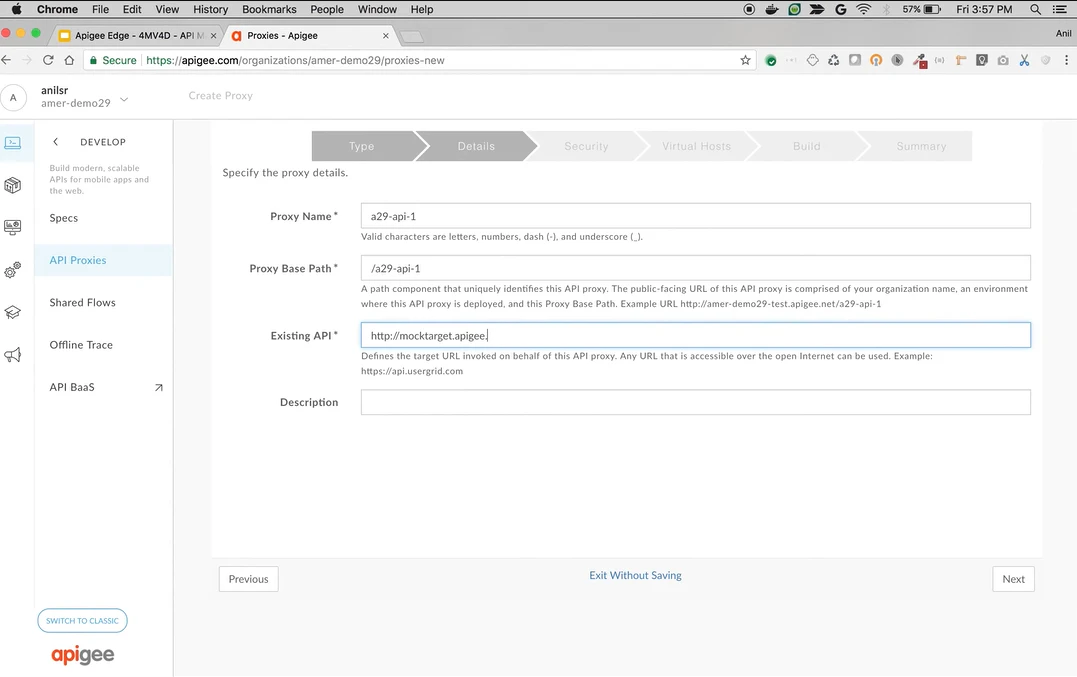
Task: Click the Previous button
Action: point(249,579)
